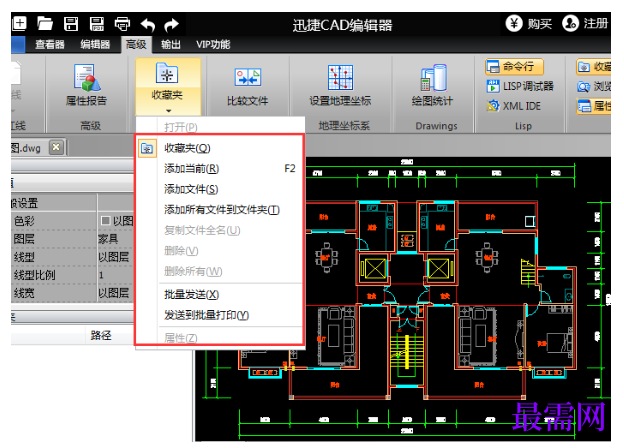Viewport: 624px width, 448px height.
Task: Expand the 收藏夹 dropdown arrow
Action: tap(168, 111)
